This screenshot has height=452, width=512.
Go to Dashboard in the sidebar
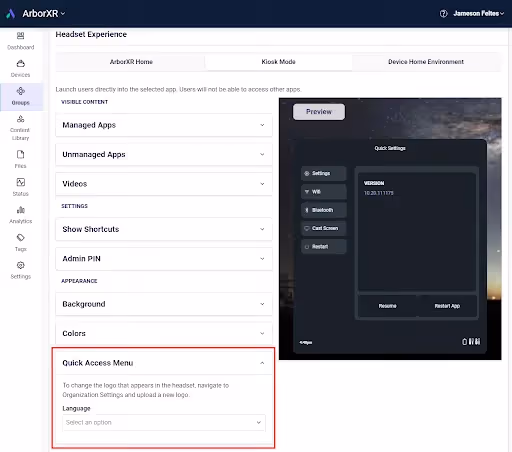tap(21, 41)
